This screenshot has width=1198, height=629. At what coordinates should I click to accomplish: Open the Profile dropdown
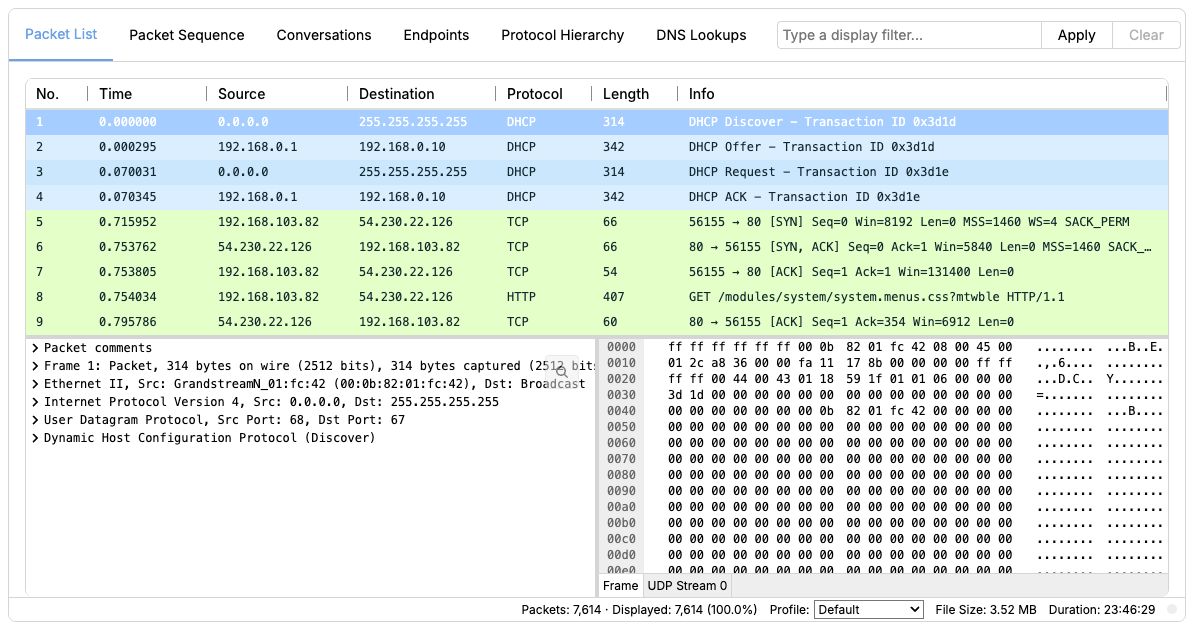[x=868, y=609]
